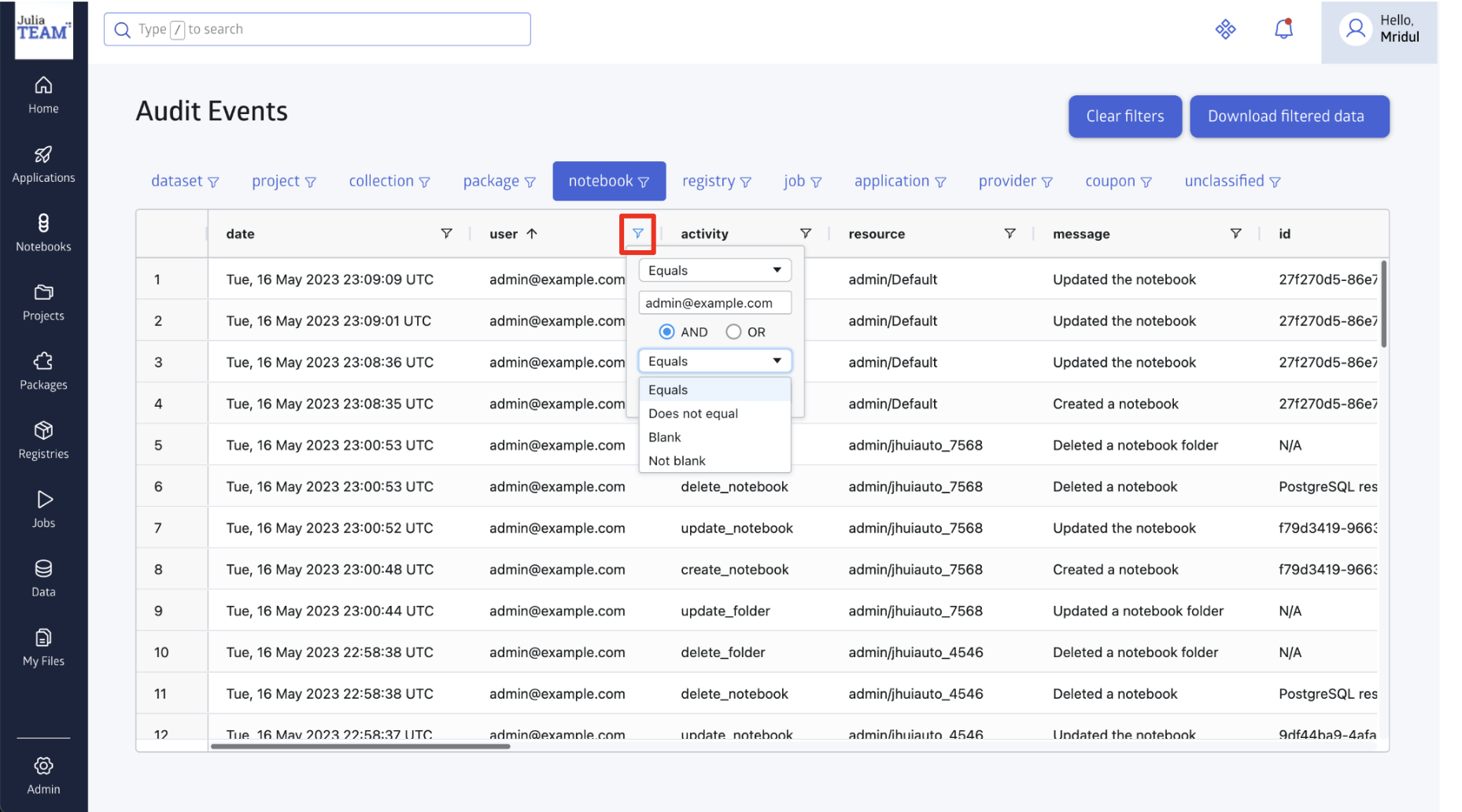Choose 'Does not equal' from the dropdown list
This screenshot has height=812, width=1462.
(693, 414)
